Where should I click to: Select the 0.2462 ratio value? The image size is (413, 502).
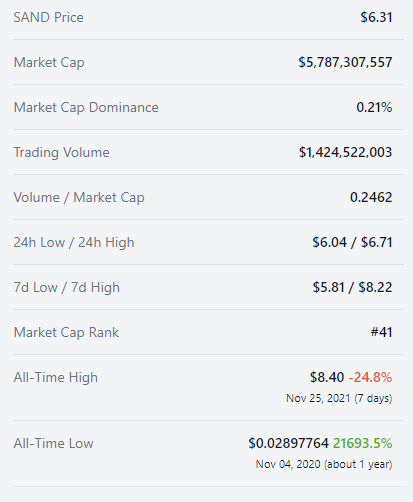tap(371, 197)
